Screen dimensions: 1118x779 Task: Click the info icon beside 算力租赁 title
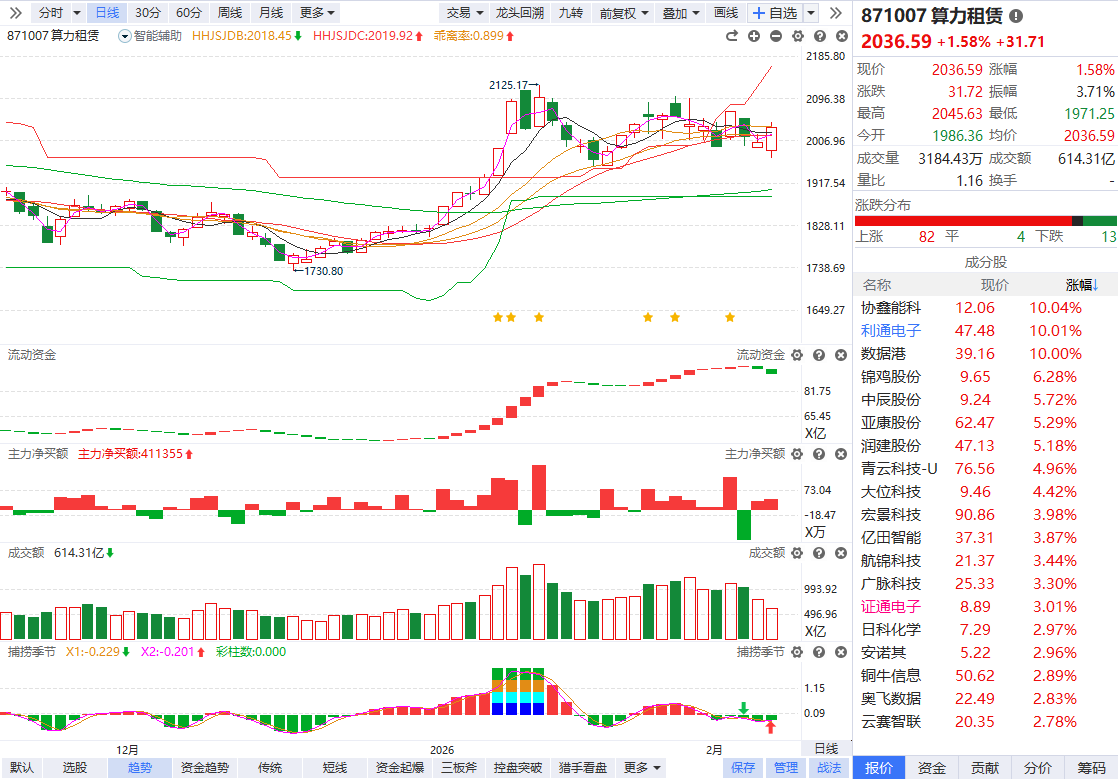point(1016,17)
